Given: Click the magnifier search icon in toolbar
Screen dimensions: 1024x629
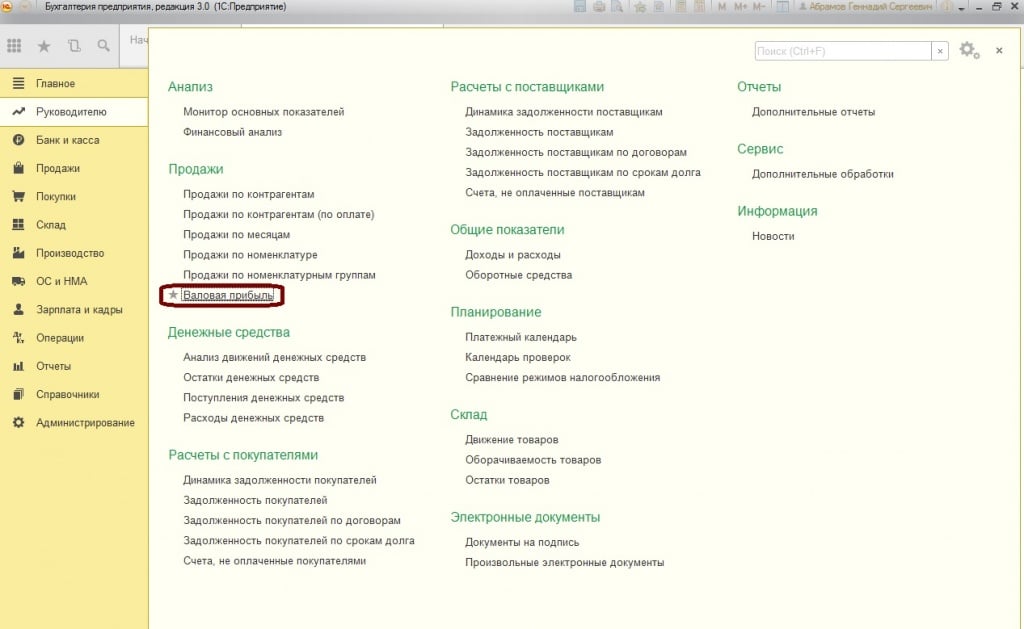Looking at the screenshot, I should (103, 46).
